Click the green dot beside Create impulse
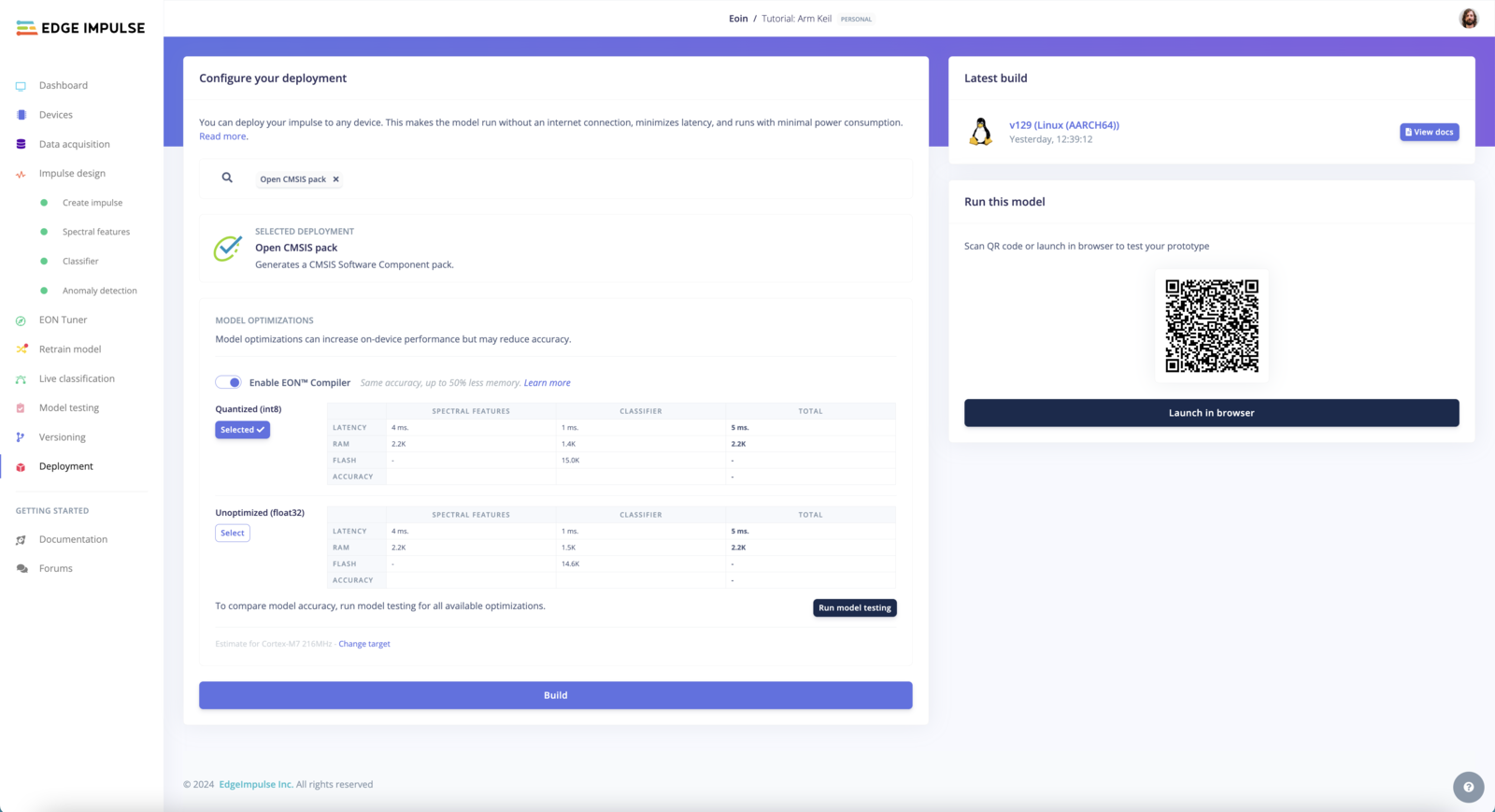1495x812 pixels. click(x=44, y=203)
